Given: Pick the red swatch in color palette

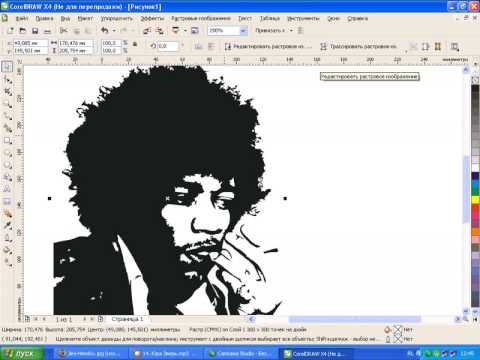Looking at the screenshot, I should coord(475,208).
